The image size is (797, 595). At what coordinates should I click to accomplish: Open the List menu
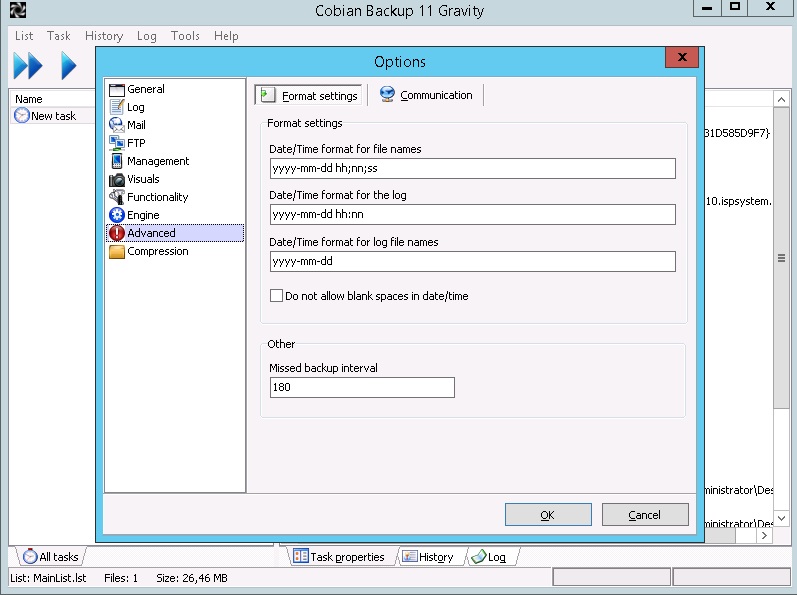(x=24, y=36)
